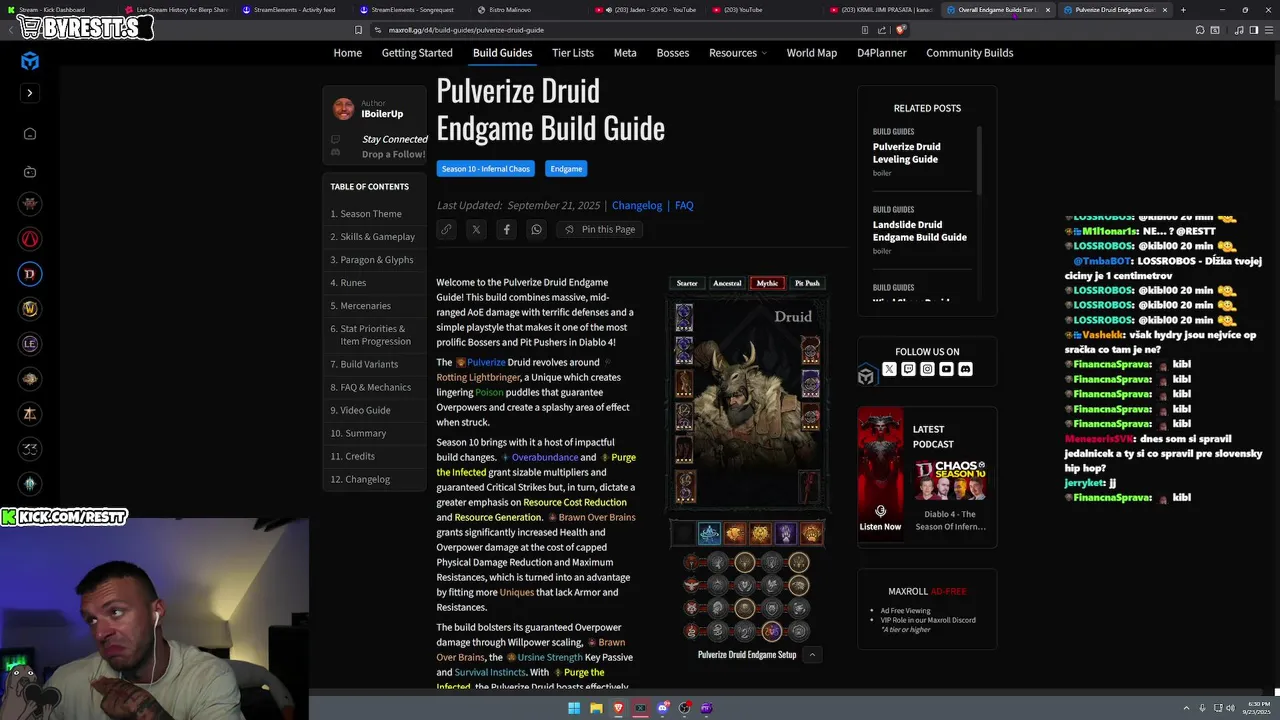
Task: Share the guide on X
Action: point(476,229)
